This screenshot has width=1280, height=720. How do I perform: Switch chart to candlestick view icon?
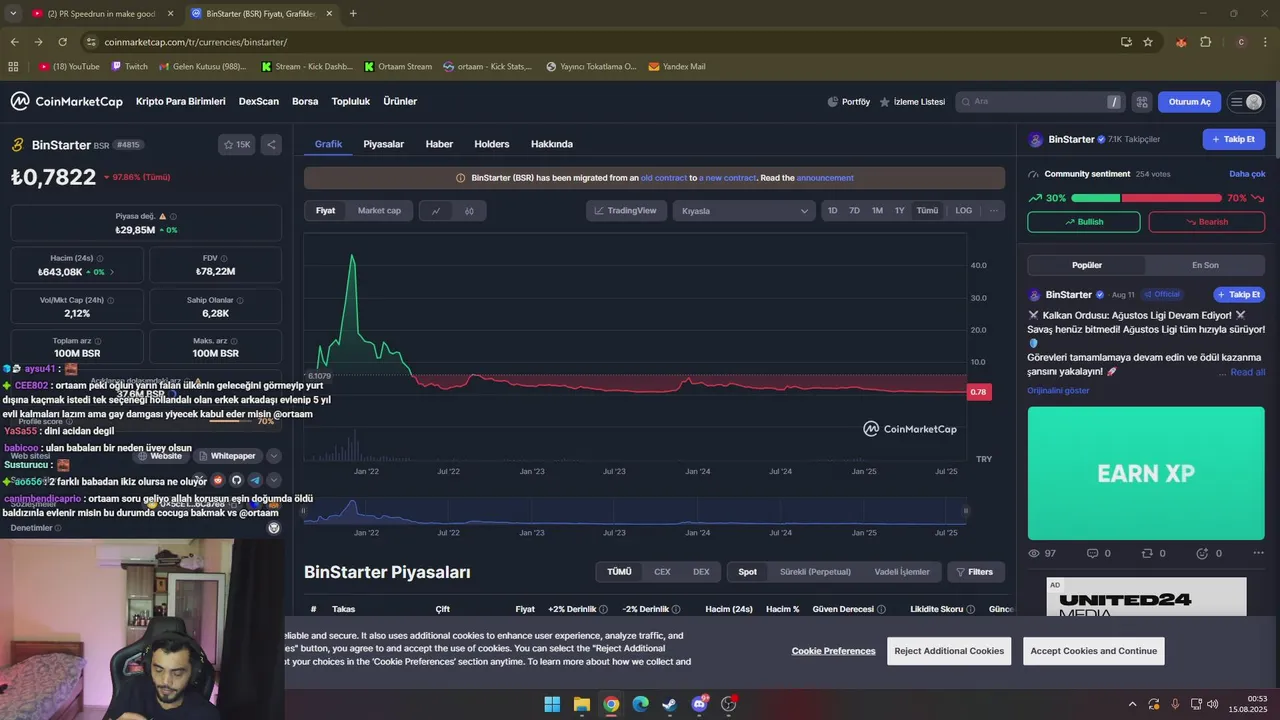coord(469,211)
